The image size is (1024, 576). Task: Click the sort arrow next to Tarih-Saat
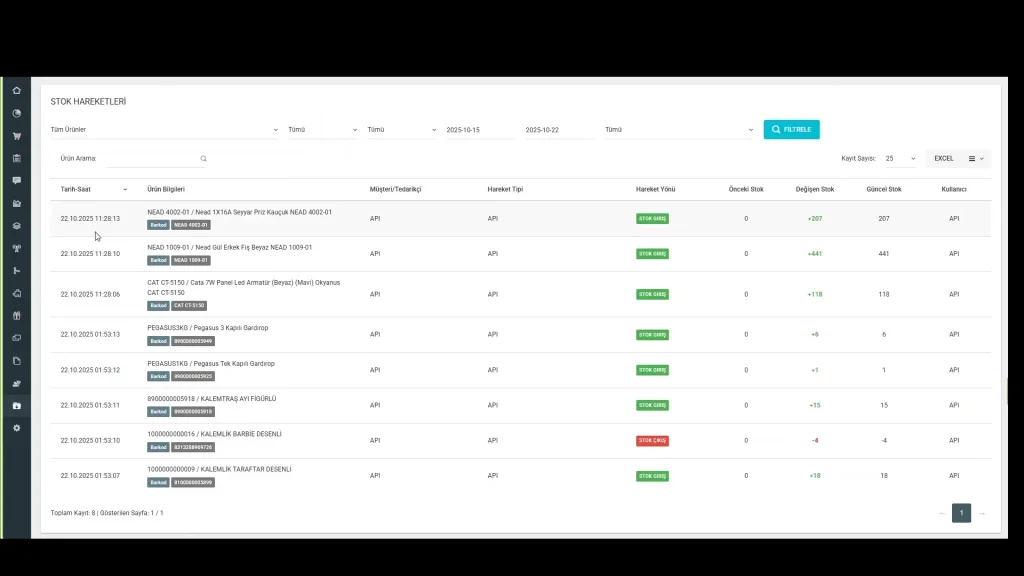tap(125, 189)
